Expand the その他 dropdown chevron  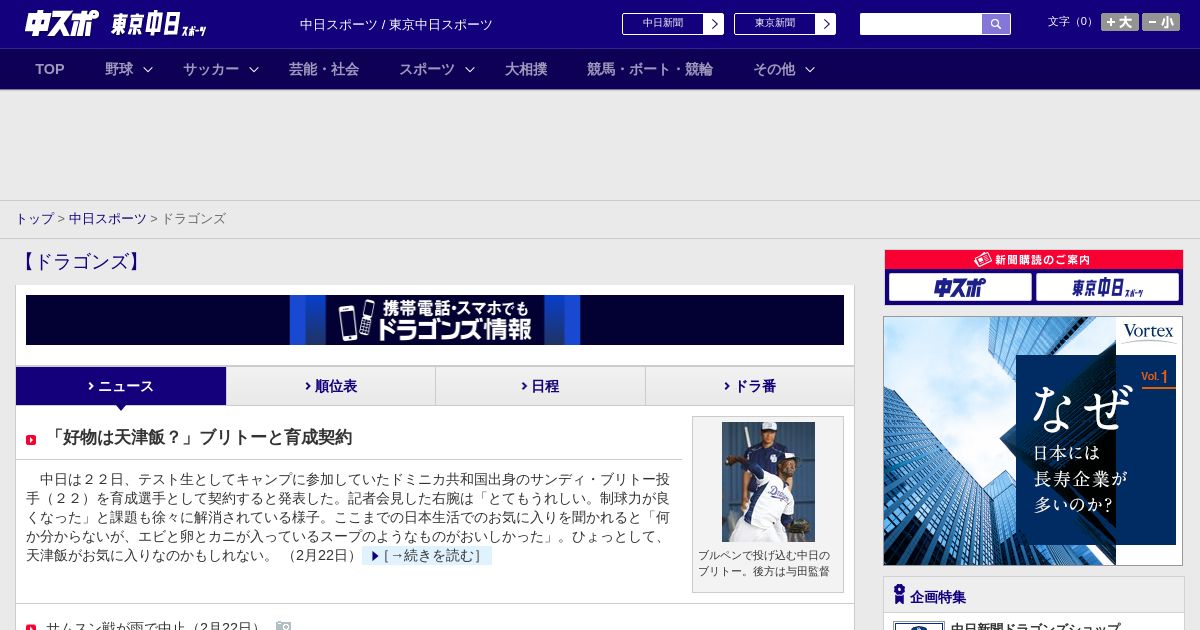(810, 69)
